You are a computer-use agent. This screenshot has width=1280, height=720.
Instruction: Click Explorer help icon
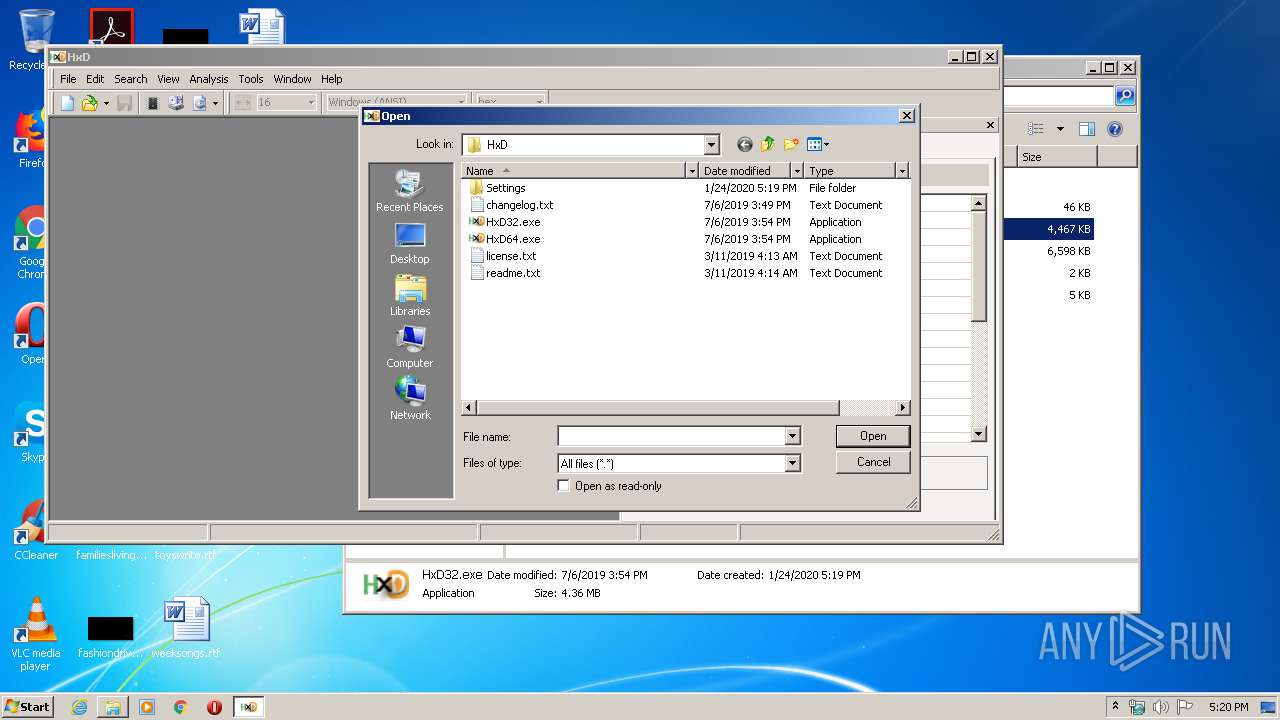click(x=1115, y=129)
